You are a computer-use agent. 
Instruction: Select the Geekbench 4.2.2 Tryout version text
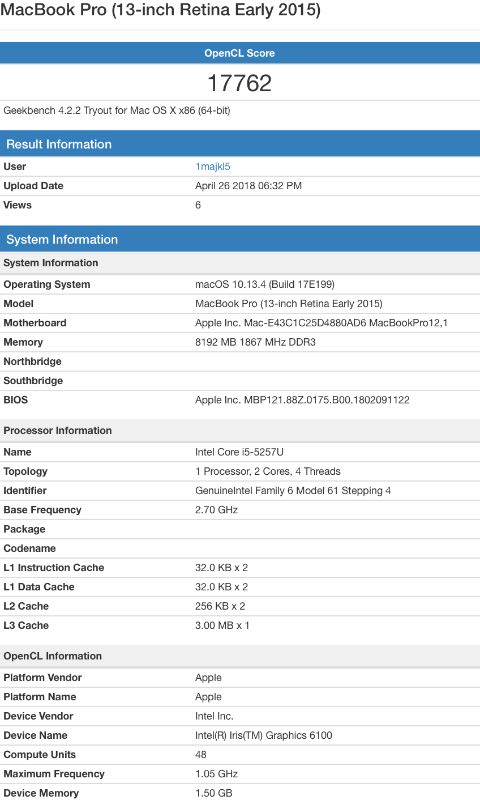(117, 110)
